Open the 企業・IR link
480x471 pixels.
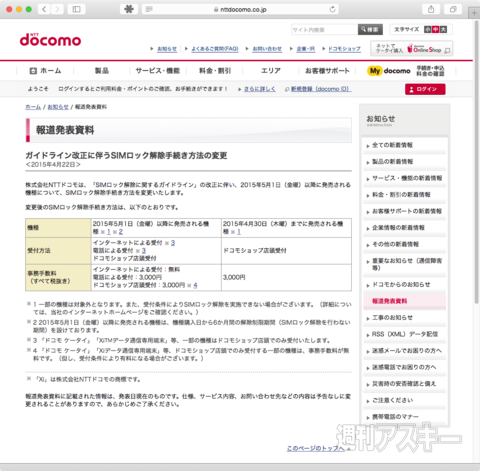[306, 49]
